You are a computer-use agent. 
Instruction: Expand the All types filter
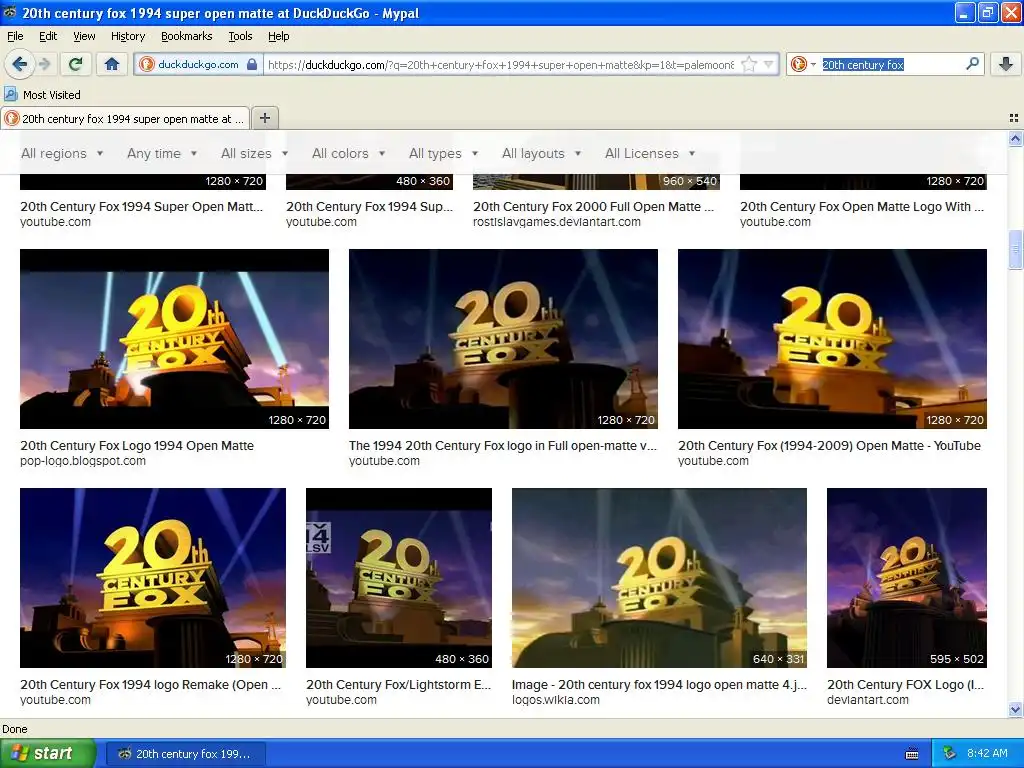click(443, 153)
